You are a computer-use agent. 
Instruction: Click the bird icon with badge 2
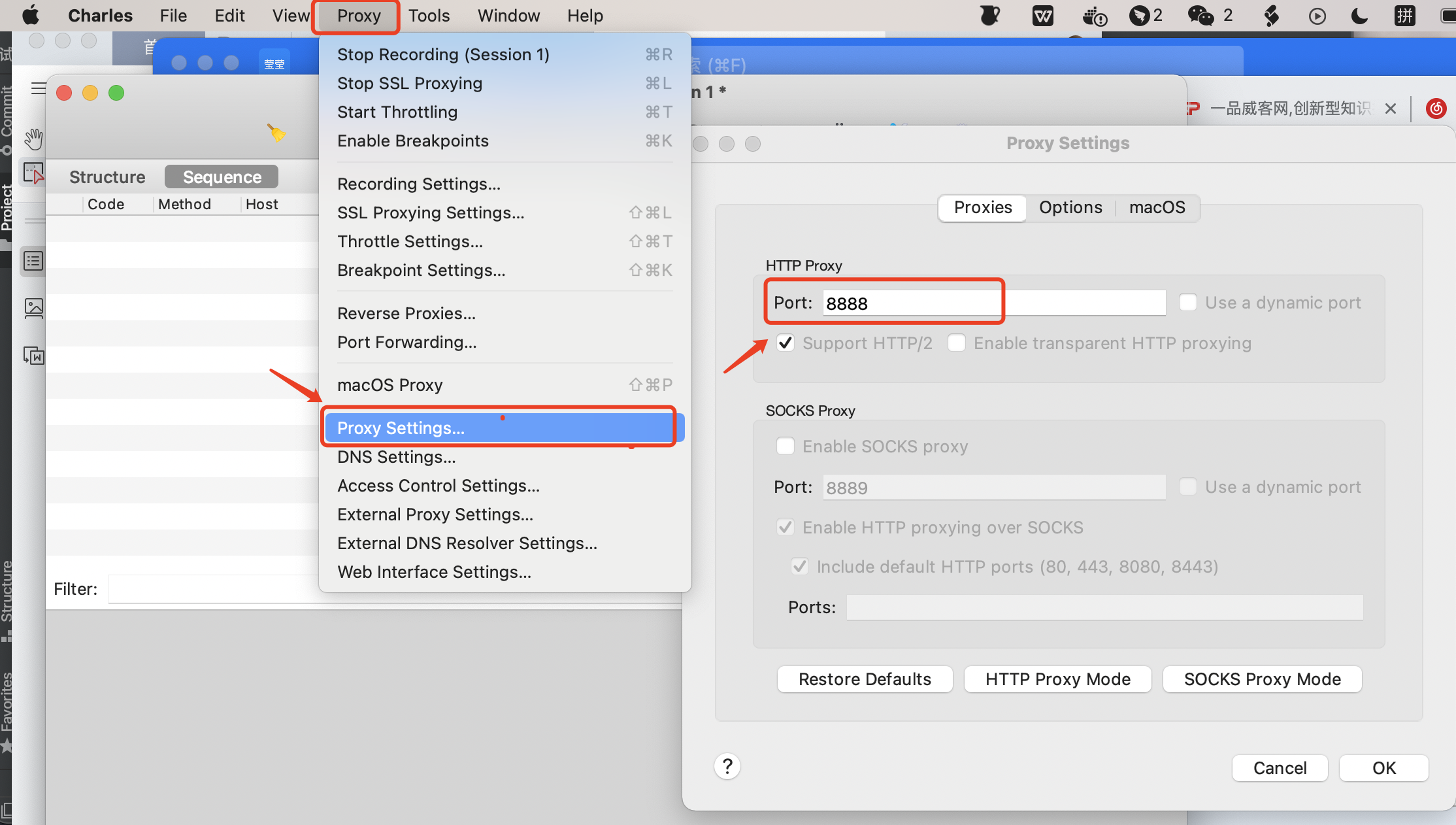(x=1140, y=15)
